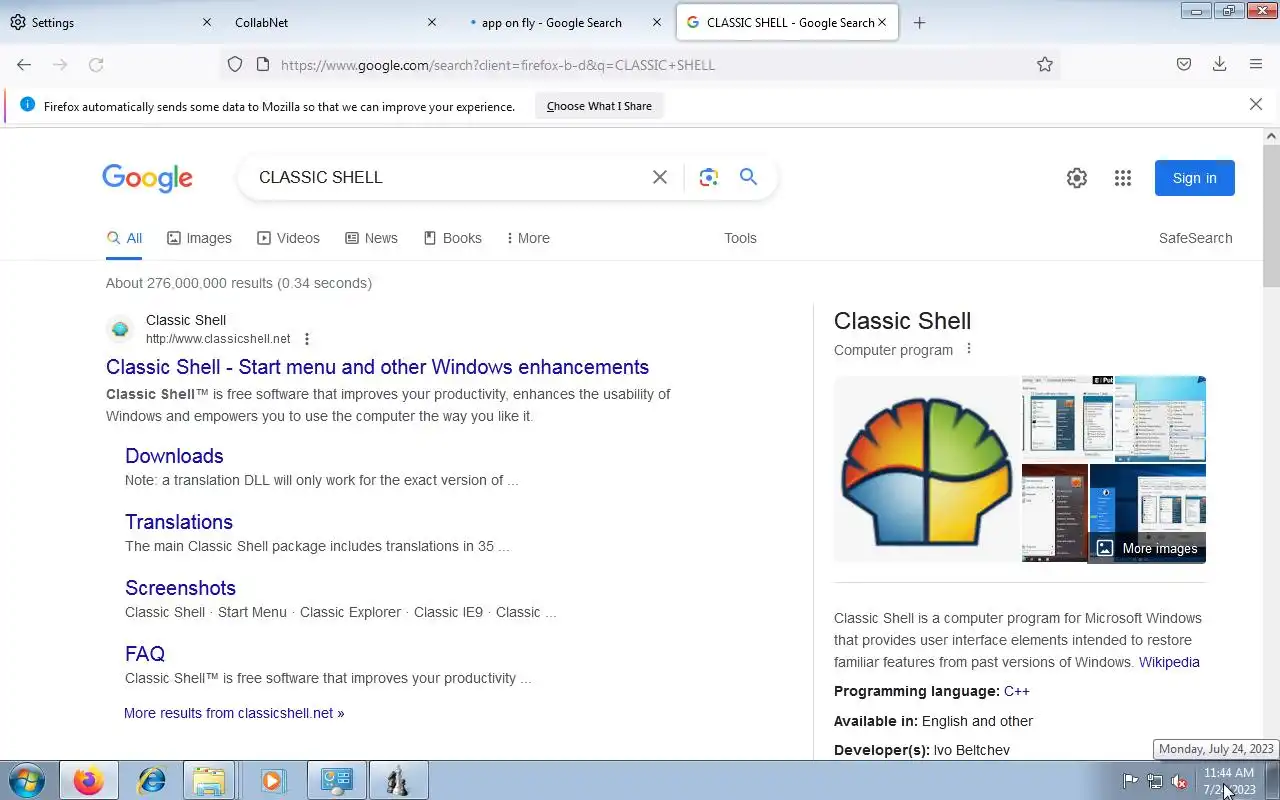Close the CollabNet tab

pyautogui.click(x=432, y=22)
